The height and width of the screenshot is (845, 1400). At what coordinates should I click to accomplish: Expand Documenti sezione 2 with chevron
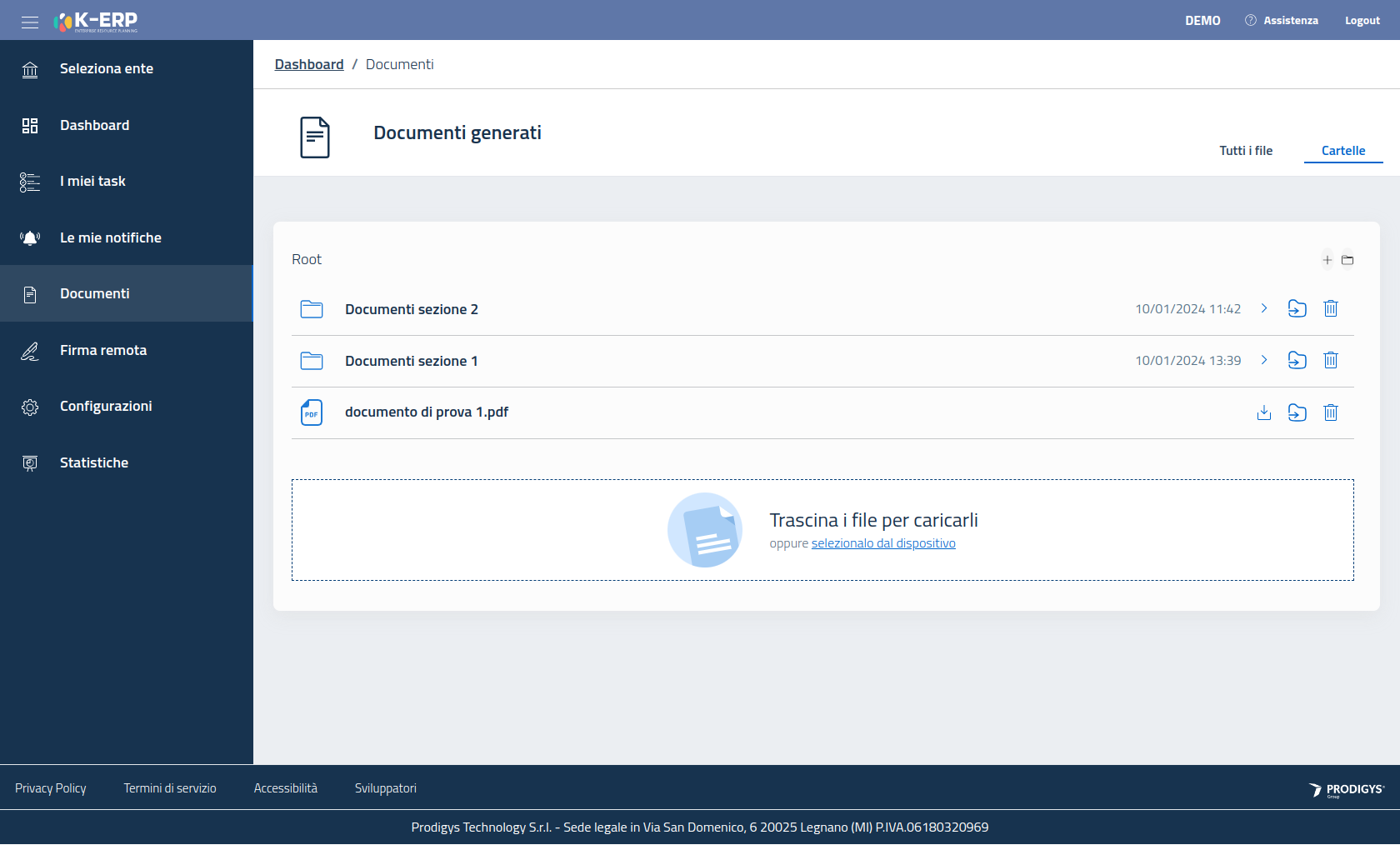(1264, 308)
